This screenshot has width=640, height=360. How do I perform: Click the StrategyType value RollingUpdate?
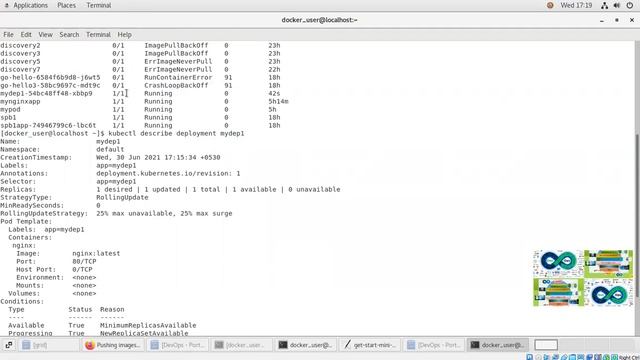(x=122, y=198)
